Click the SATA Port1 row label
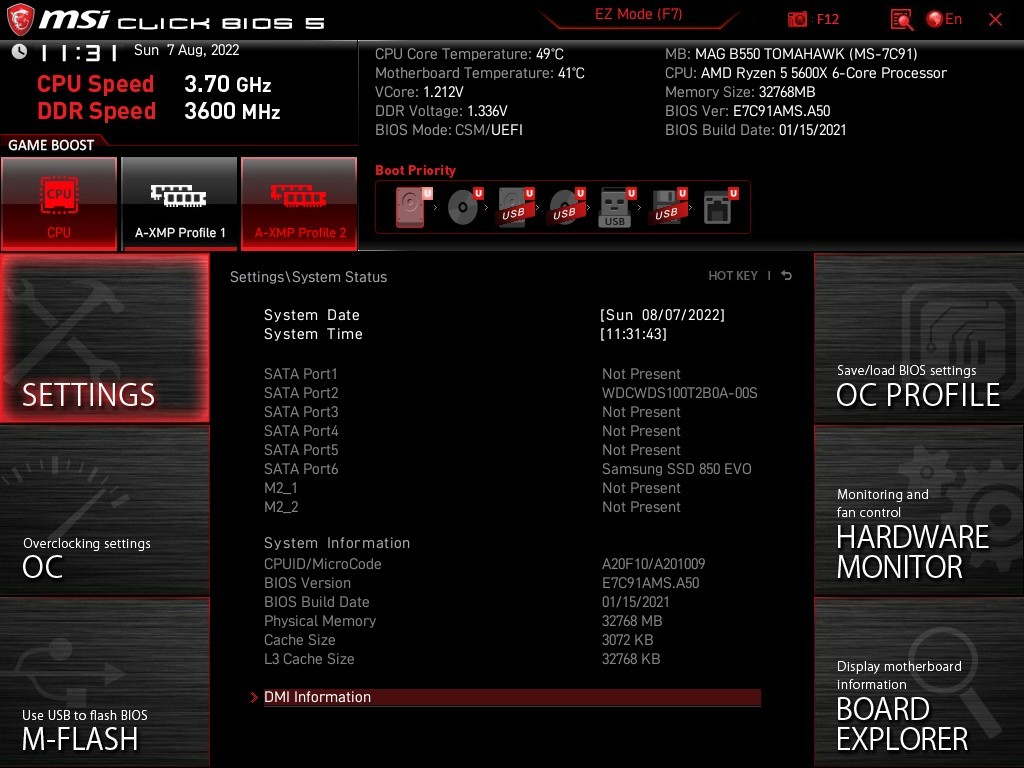 click(x=300, y=374)
